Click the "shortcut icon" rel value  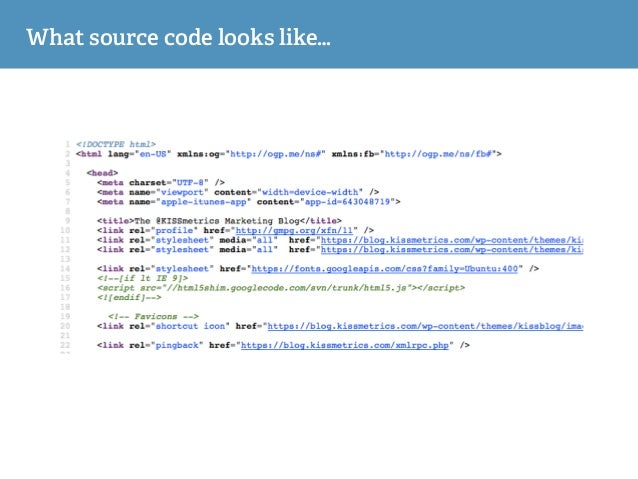point(190,326)
